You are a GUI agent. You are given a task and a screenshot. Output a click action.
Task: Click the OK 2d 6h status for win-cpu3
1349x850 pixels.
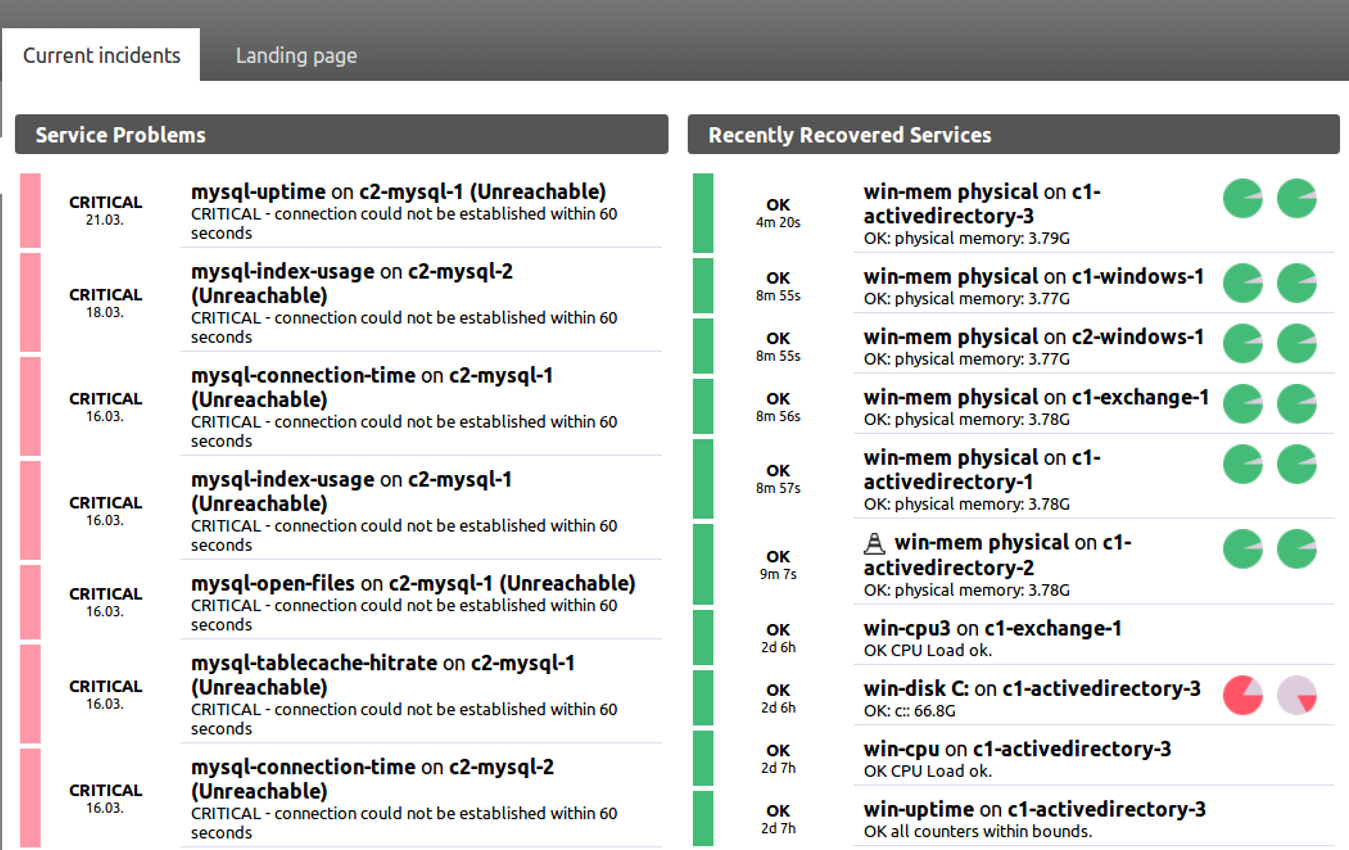pyautogui.click(x=778, y=638)
